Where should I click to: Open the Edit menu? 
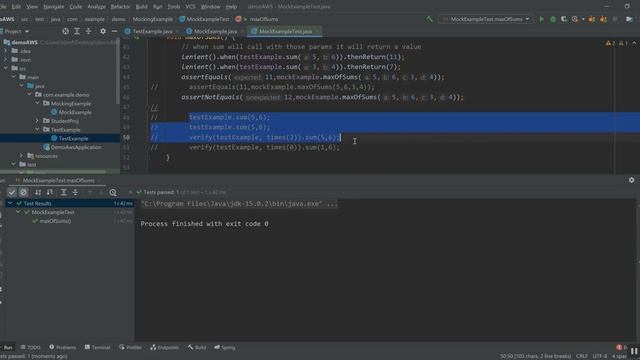pos(16,7)
